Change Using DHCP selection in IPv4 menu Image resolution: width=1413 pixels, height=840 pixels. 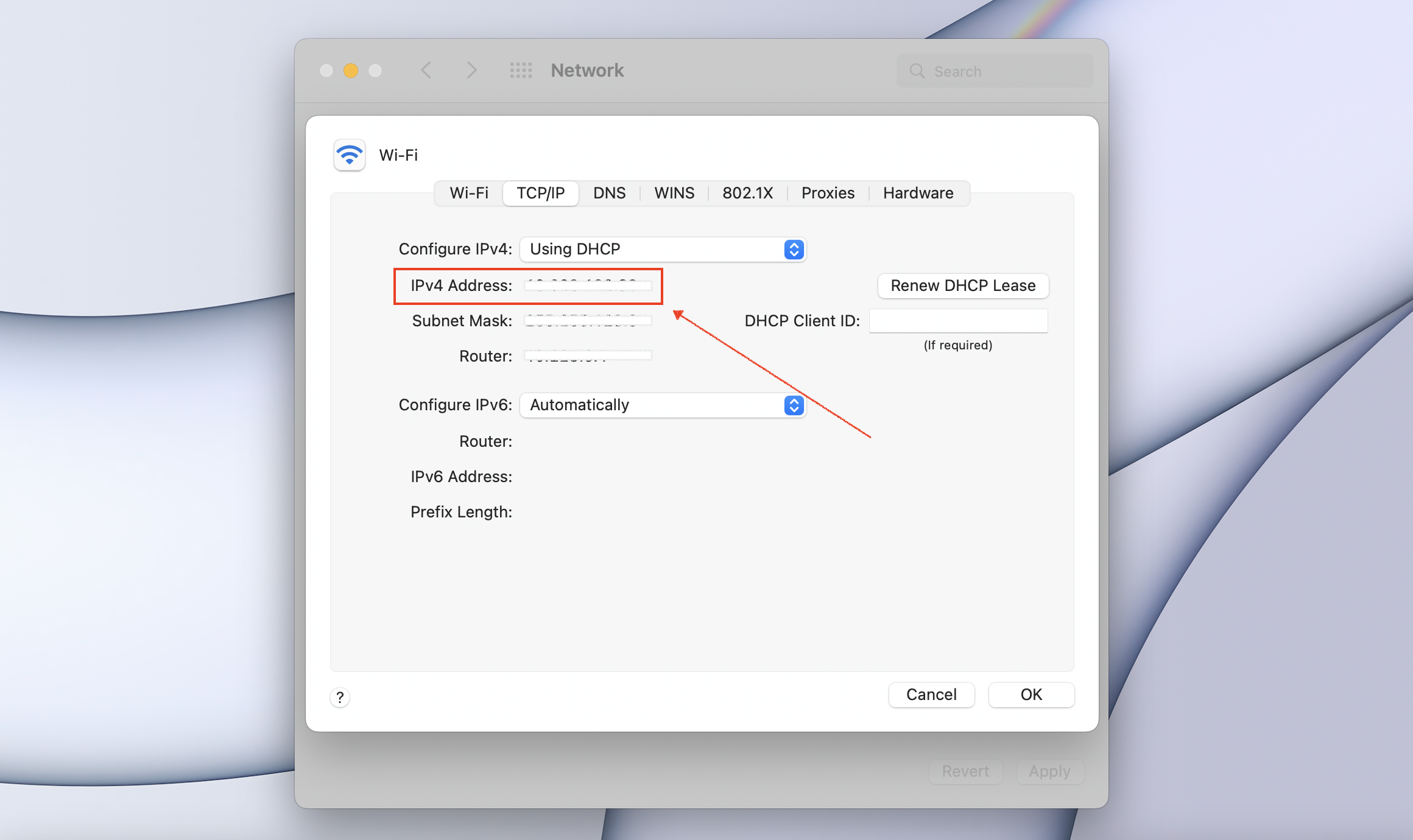point(575,249)
